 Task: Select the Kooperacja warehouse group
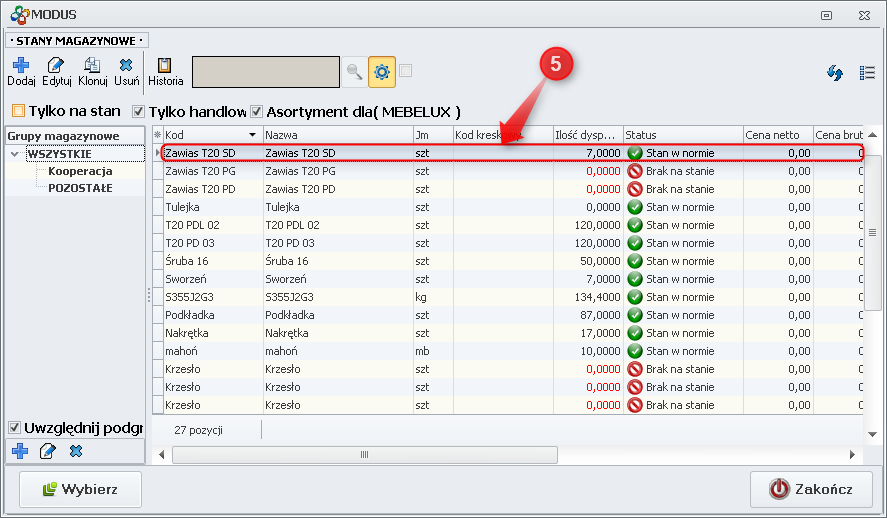[80, 171]
